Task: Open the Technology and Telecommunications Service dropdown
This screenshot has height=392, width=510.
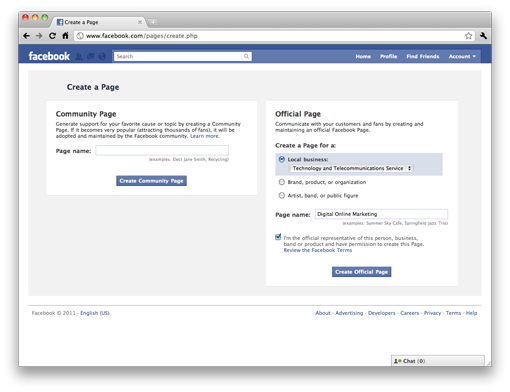Action: pos(351,168)
